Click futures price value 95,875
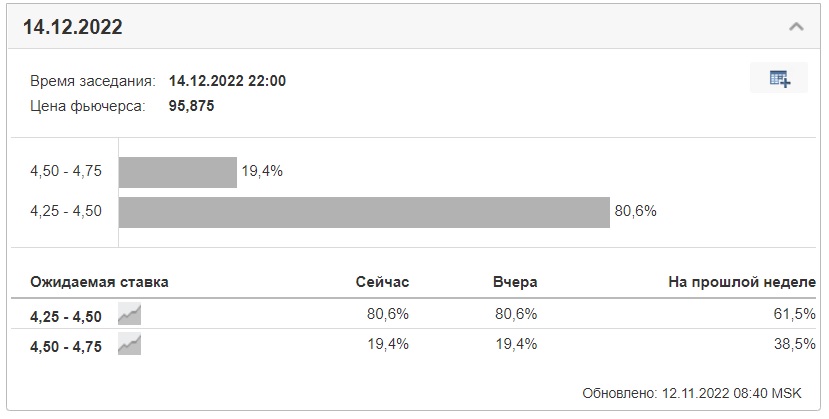Image resolution: width=829 pixels, height=419 pixels. click(191, 106)
